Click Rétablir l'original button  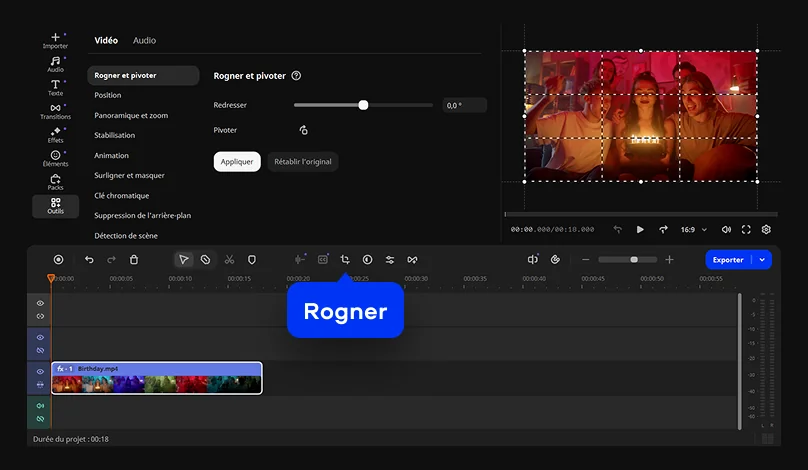pyautogui.click(x=302, y=161)
